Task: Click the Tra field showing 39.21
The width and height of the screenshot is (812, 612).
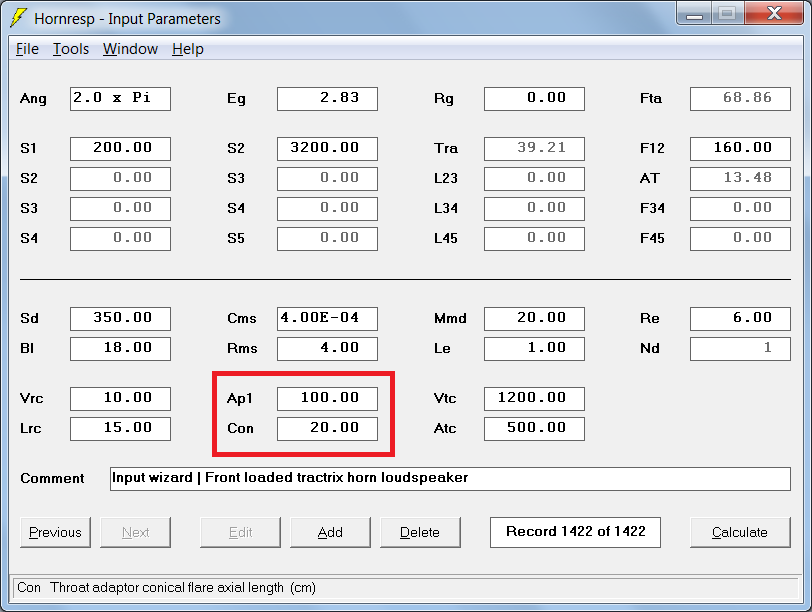Action: (534, 149)
